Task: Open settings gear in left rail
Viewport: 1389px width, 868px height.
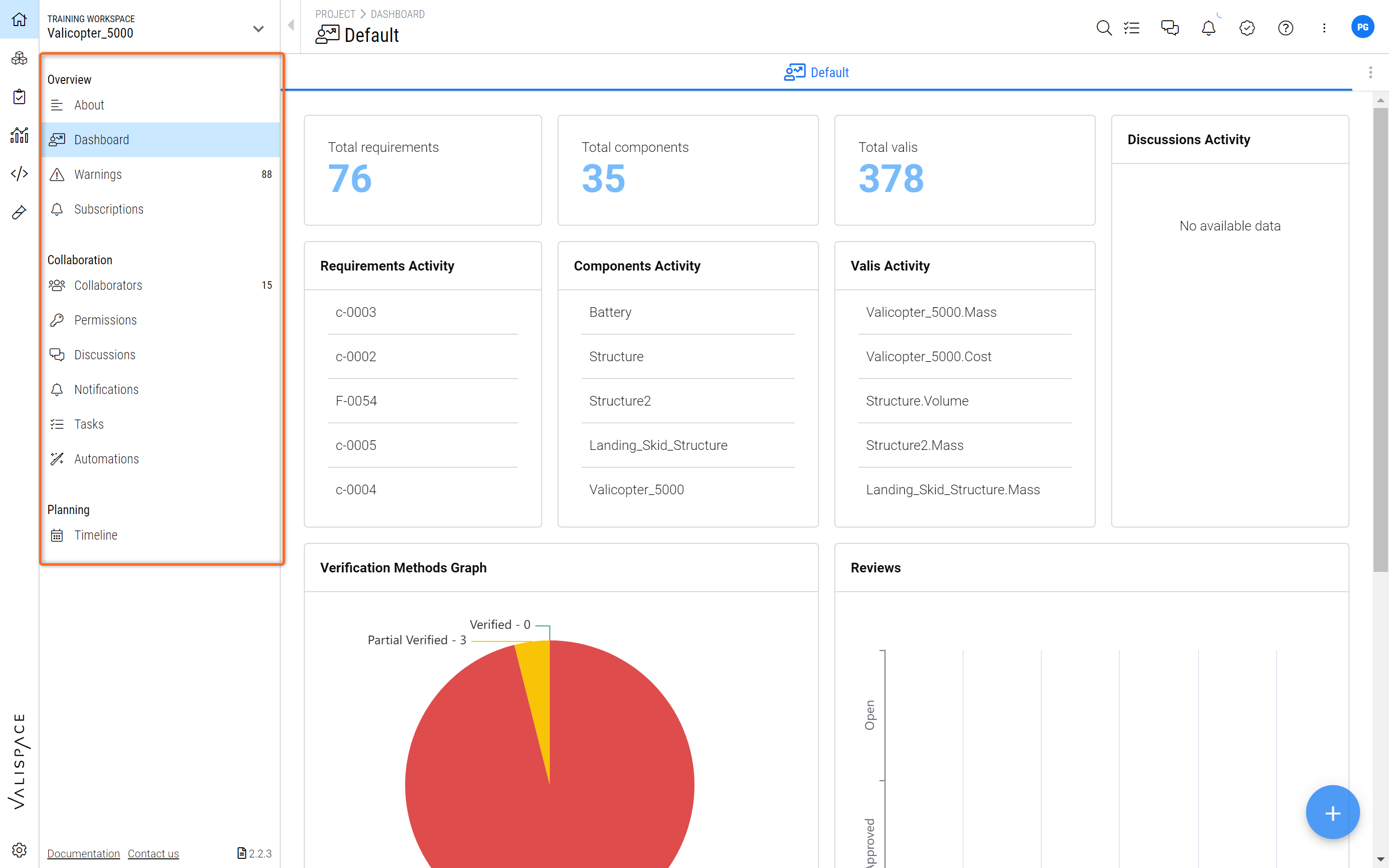Action: [x=19, y=850]
